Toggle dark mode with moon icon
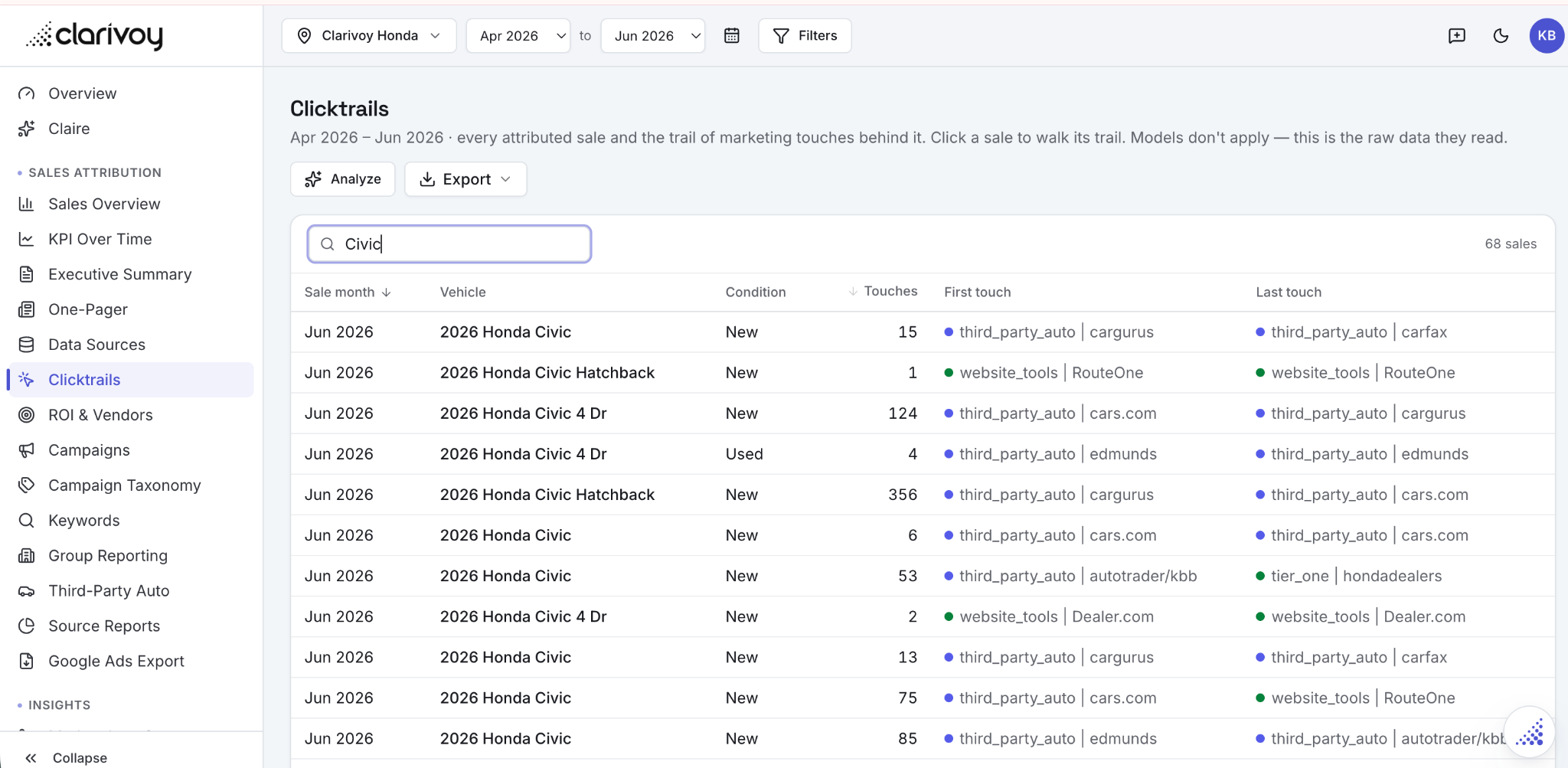Image resolution: width=1568 pixels, height=768 pixels. click(1501, 35)
